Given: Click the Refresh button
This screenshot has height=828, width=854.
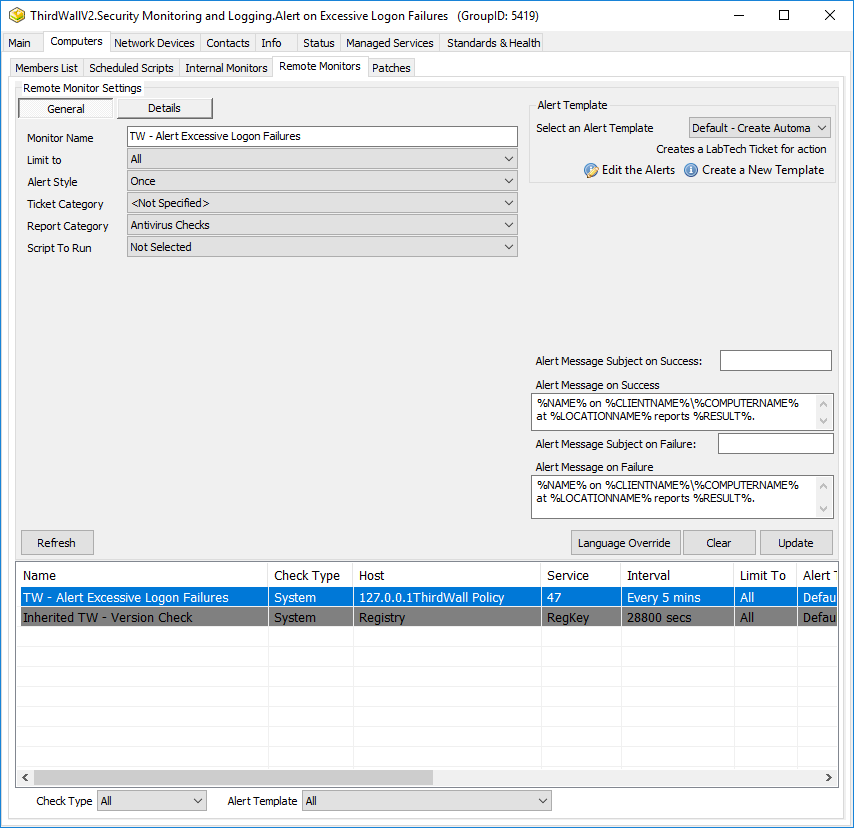Looking at the screenshot, I should (x=57, y=543).
